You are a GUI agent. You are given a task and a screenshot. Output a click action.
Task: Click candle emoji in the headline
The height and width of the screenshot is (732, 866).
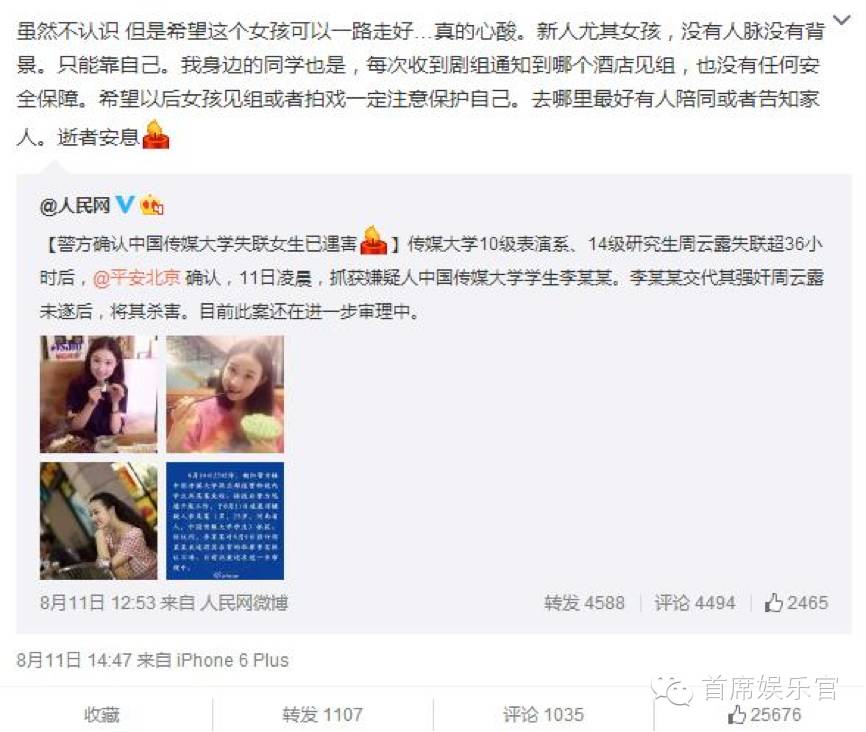click(x=374, y=240)
